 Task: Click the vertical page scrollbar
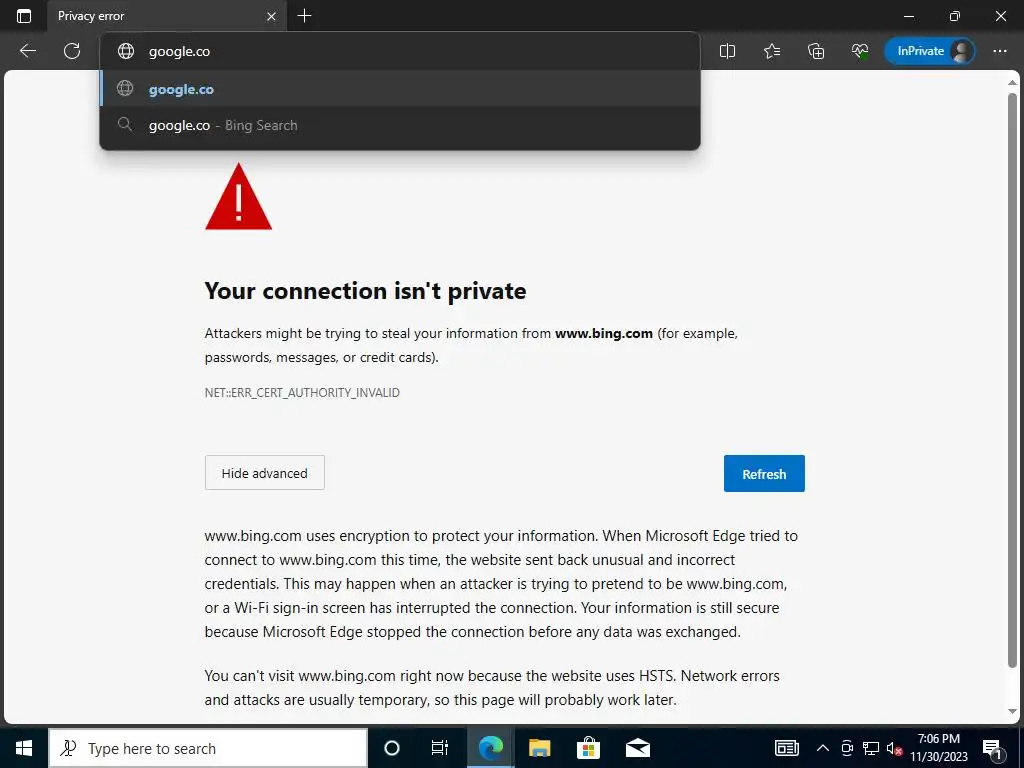pos(1012,380)
